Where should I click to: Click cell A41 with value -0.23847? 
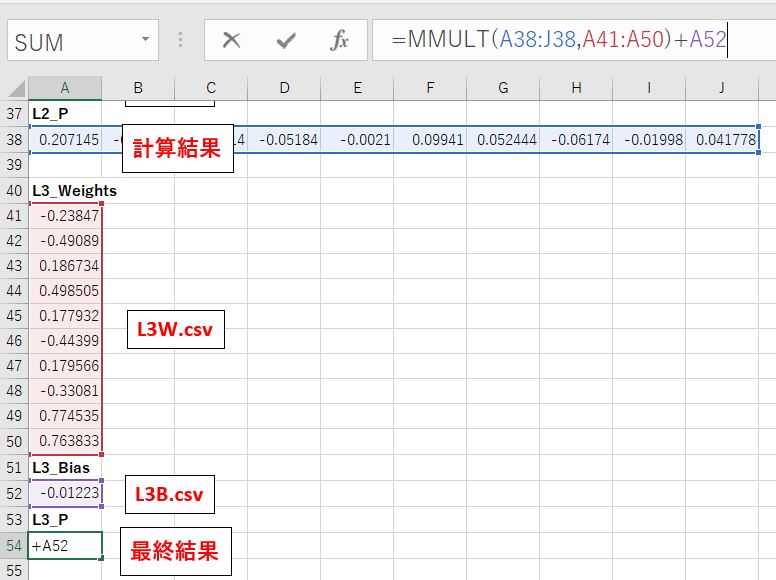[65, 216]
